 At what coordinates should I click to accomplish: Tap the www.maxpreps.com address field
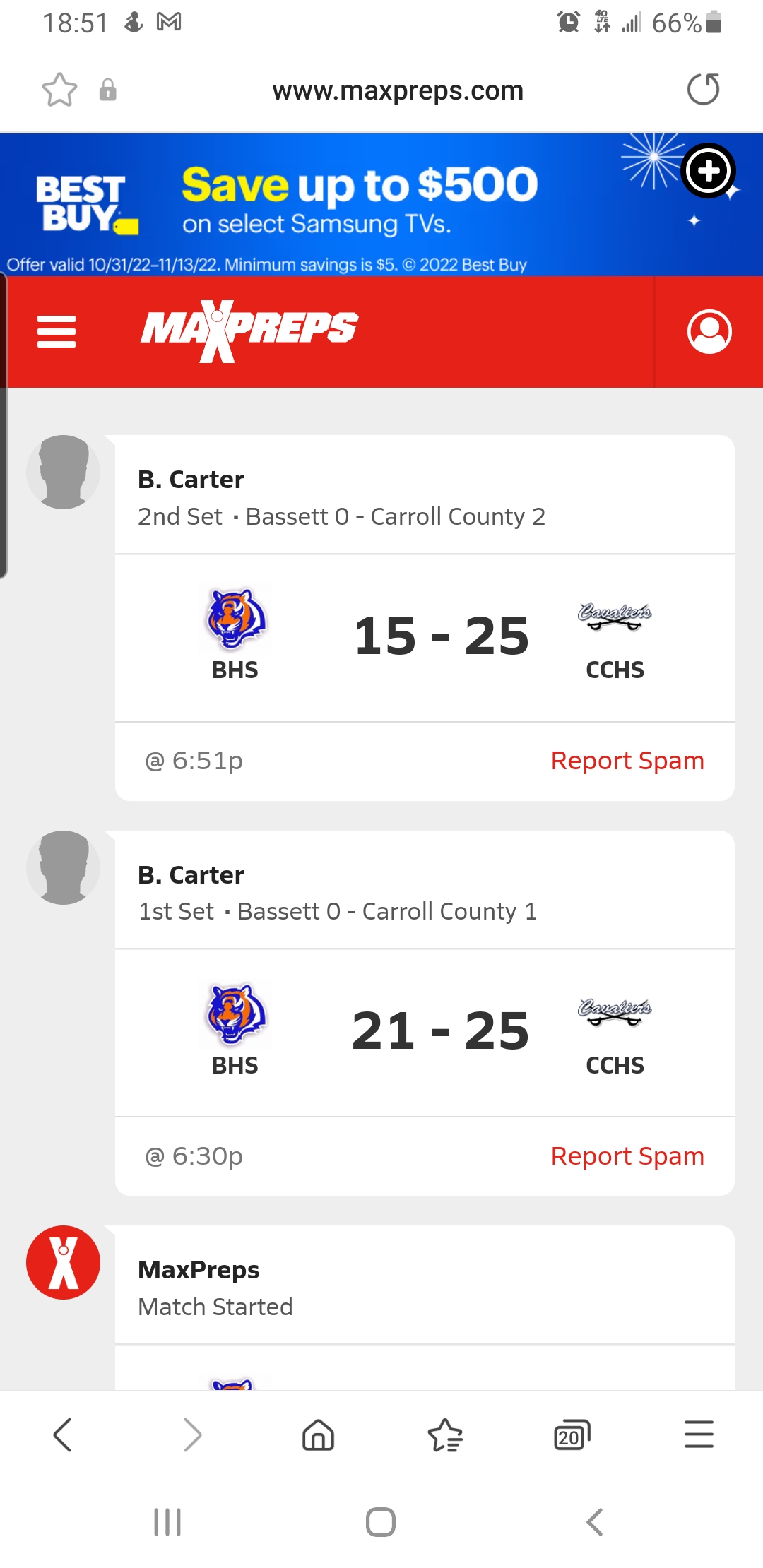[x=398, y=90]
